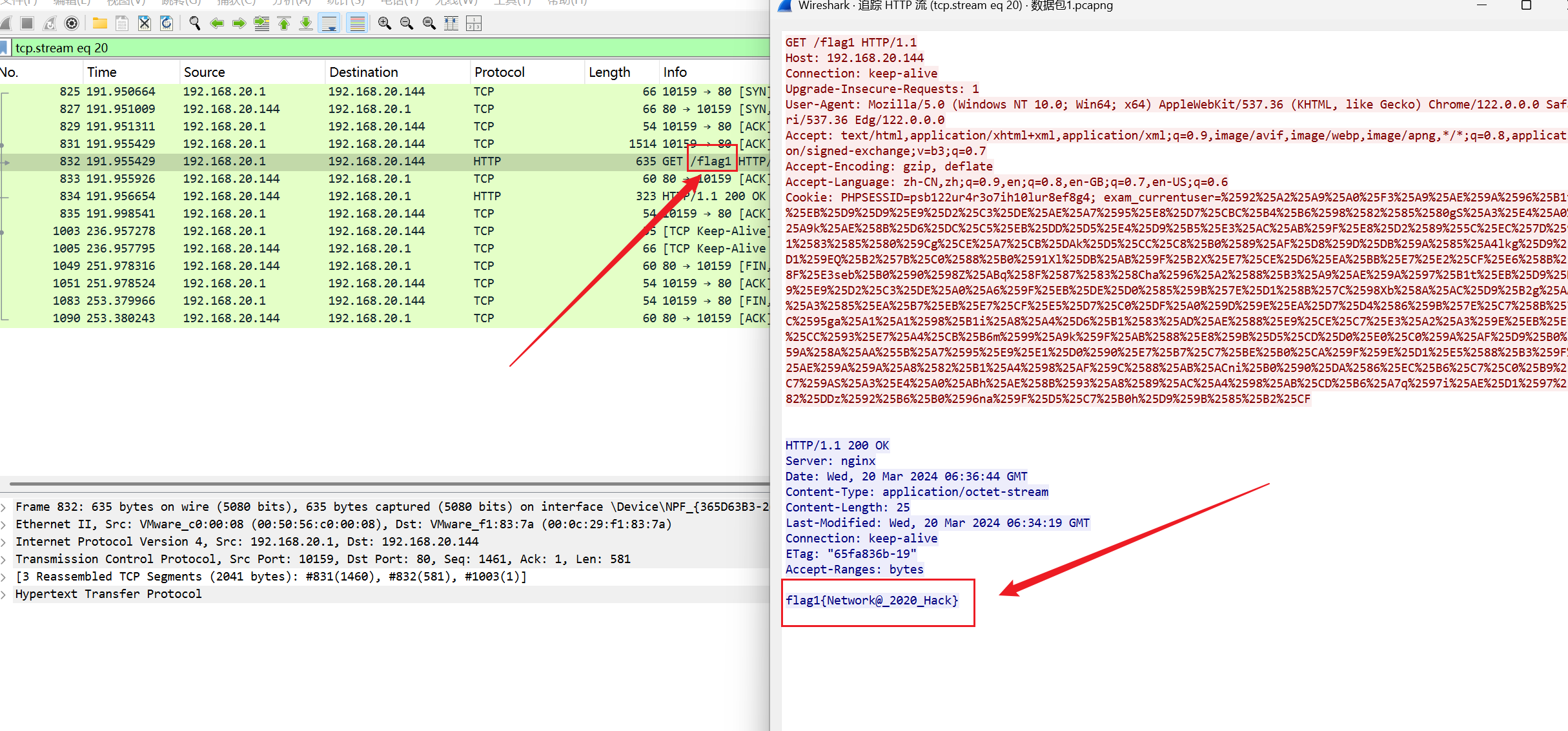Select packet 834 HTTP 200 OK row
1568x731 pixels.
[387, 196]
